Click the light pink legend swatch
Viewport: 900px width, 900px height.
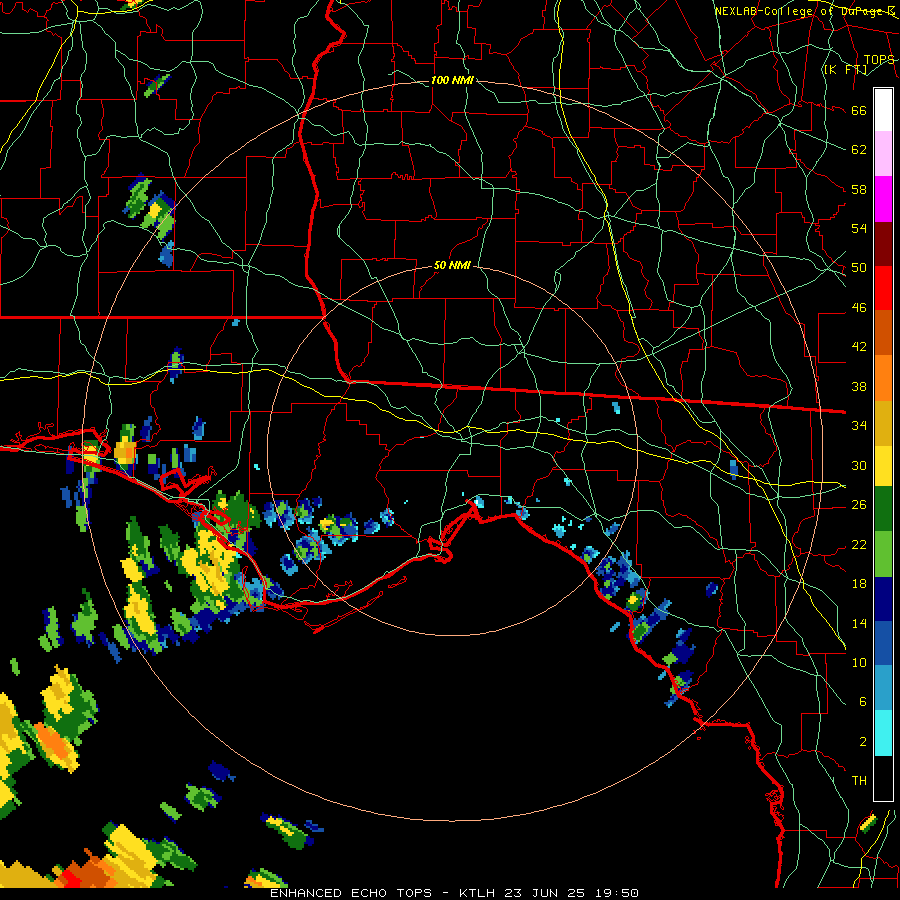(883, 153)
